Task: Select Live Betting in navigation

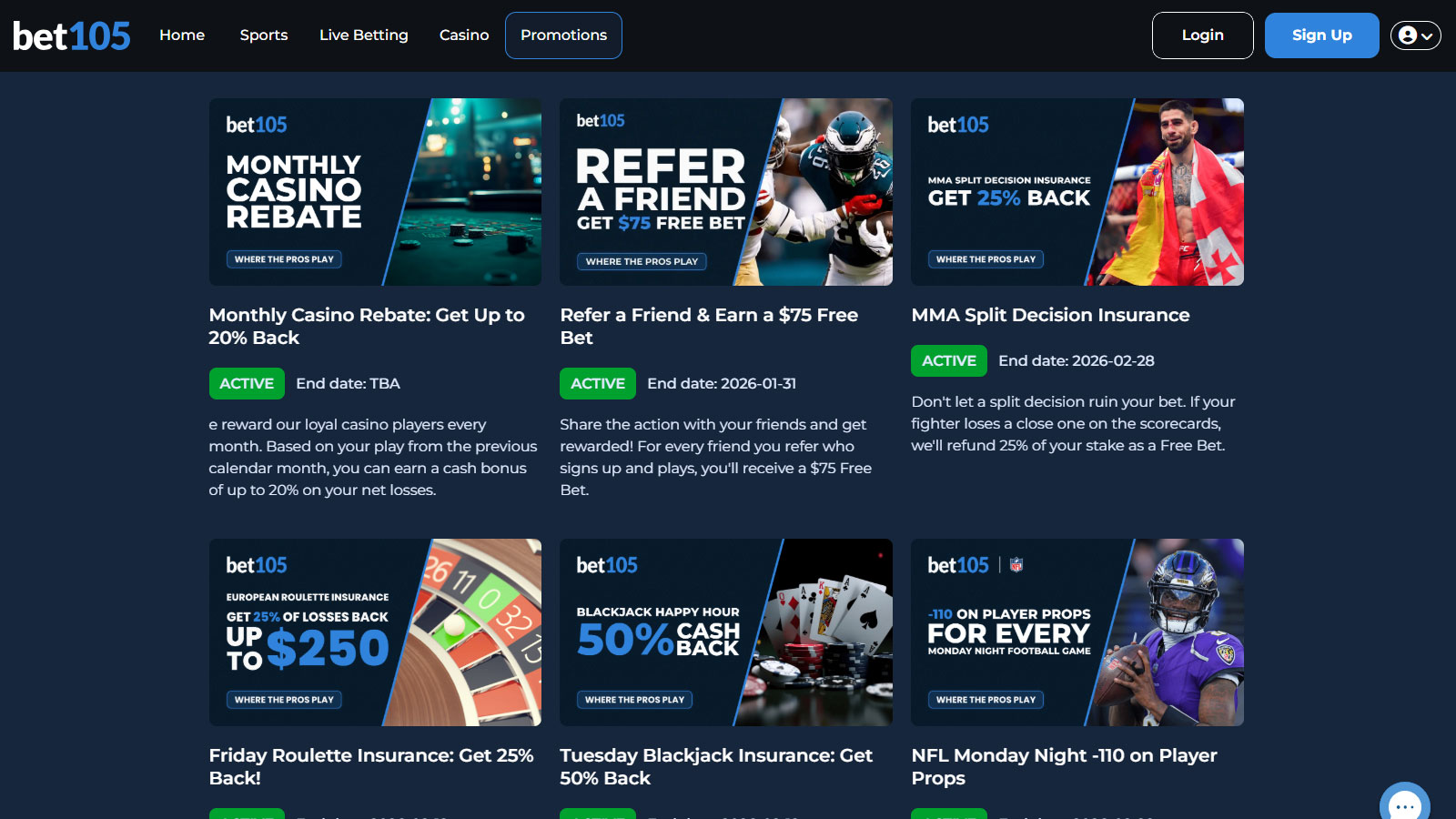Action: coord(364,35)
